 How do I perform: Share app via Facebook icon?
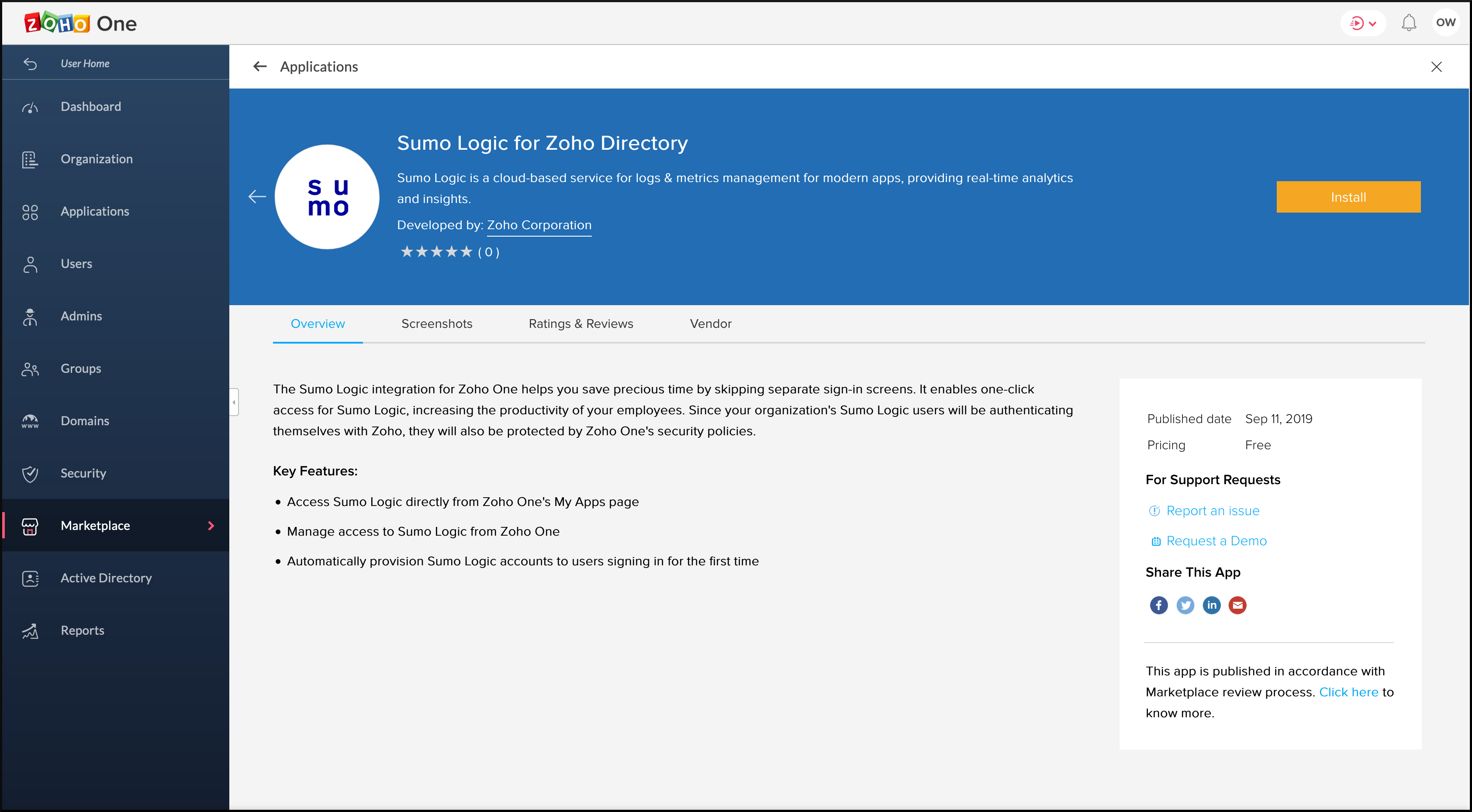1158,604
